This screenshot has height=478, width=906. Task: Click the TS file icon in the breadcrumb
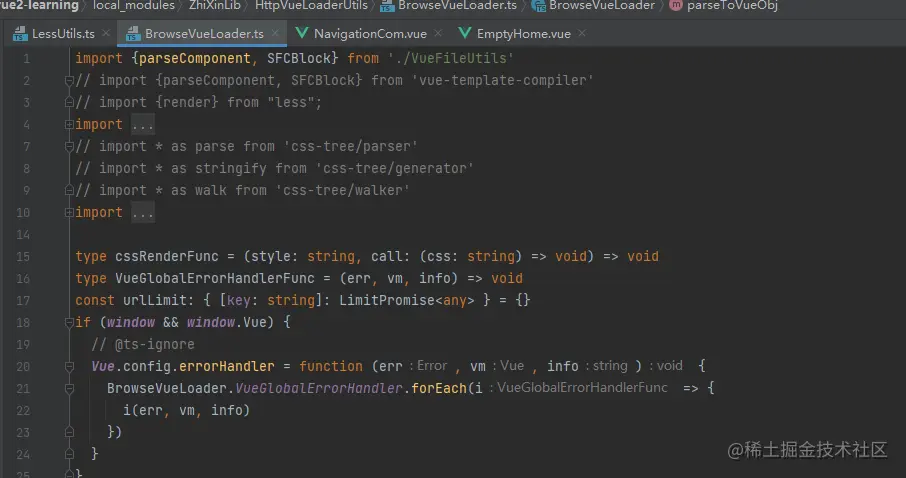tap(387, 6)
